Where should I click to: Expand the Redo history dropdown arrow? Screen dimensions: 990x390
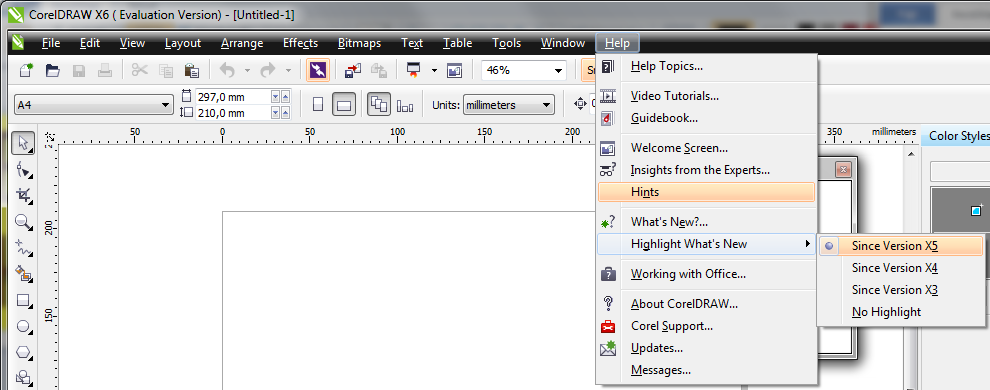288,71
